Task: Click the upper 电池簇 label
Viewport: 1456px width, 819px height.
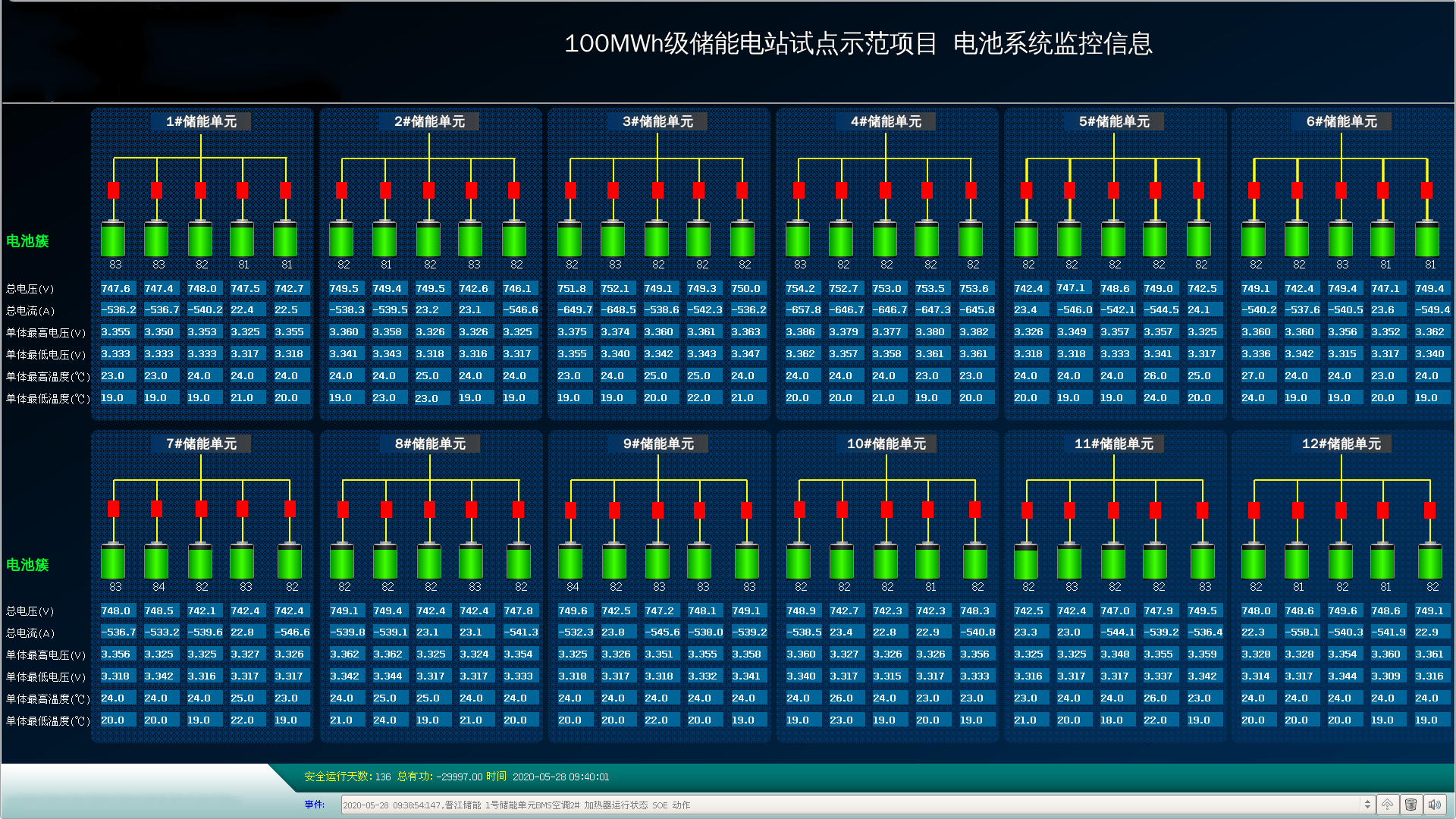Action: [x=27, y=241]
